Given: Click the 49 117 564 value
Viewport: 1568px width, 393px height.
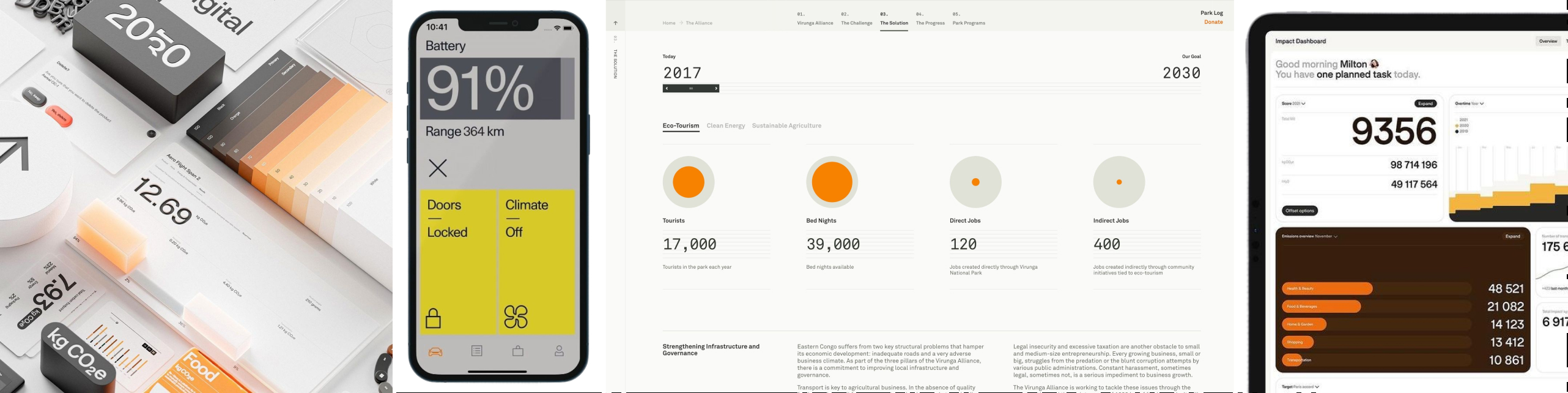Looking at the screenshot, I should 1414,184.
